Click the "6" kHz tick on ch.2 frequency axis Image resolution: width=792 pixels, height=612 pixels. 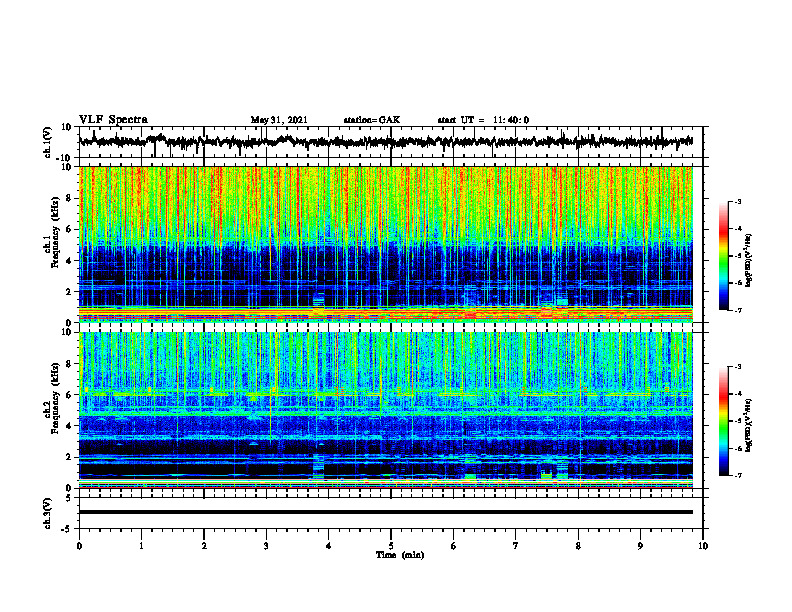coord(70,395)
